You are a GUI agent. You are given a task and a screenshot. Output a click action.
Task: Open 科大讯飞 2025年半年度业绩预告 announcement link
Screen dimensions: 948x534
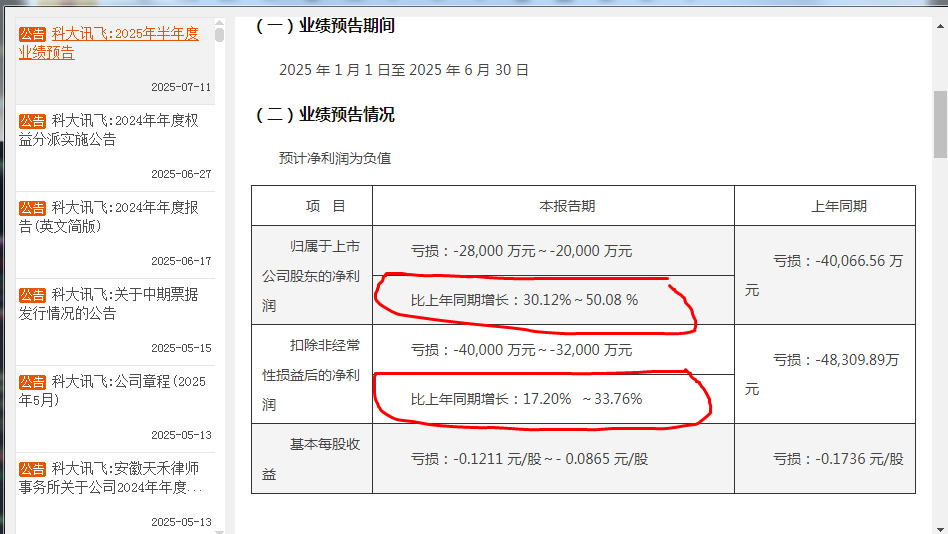(x=109, y=43)
